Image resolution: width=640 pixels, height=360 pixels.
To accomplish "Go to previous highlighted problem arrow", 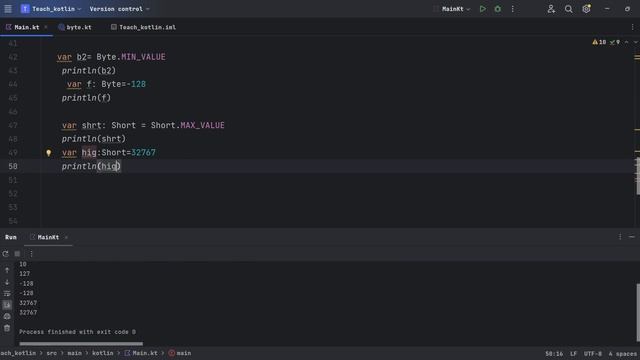I will point(627,42).
